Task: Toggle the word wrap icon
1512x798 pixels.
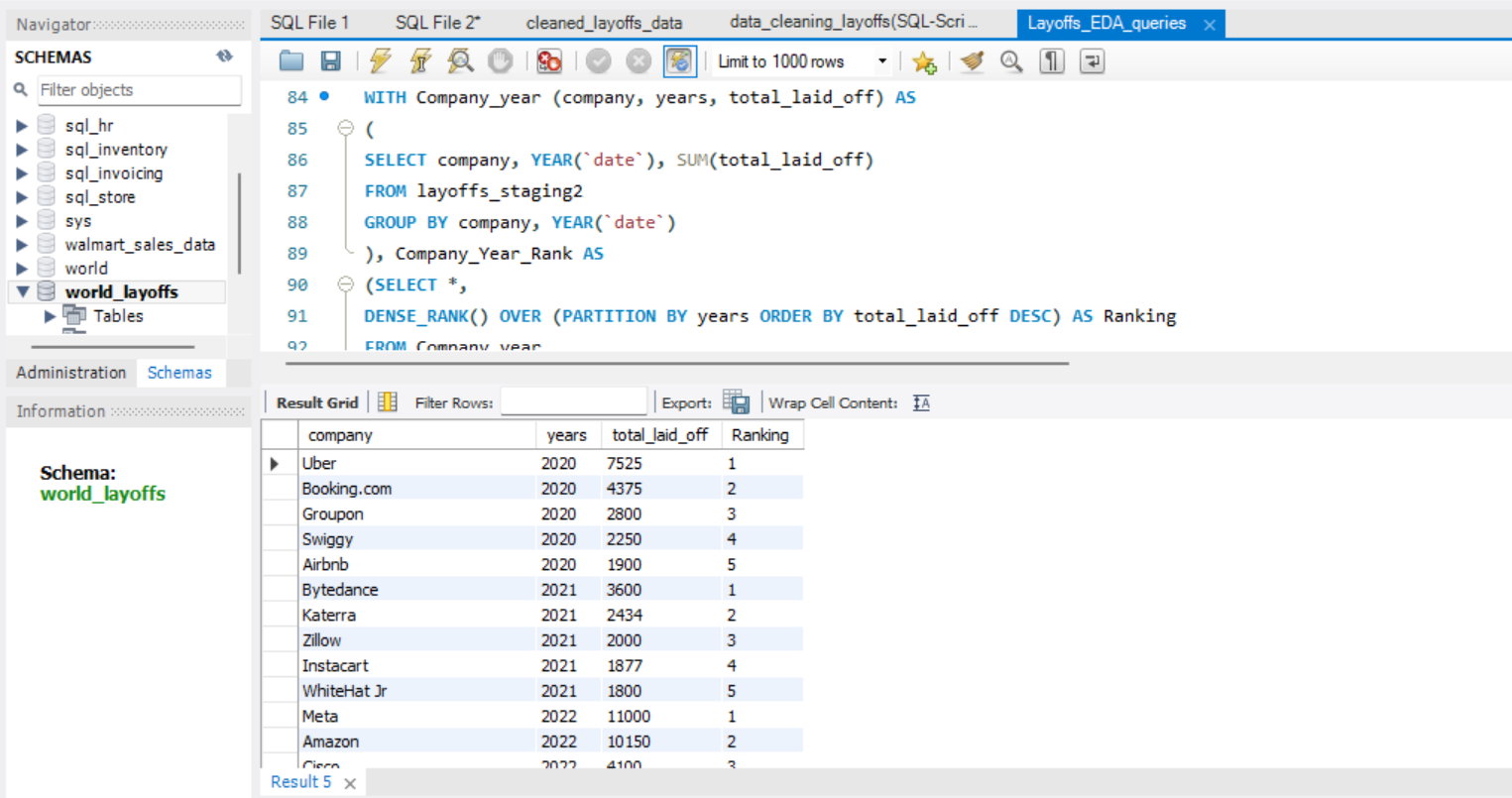Action: [1092, 61]
